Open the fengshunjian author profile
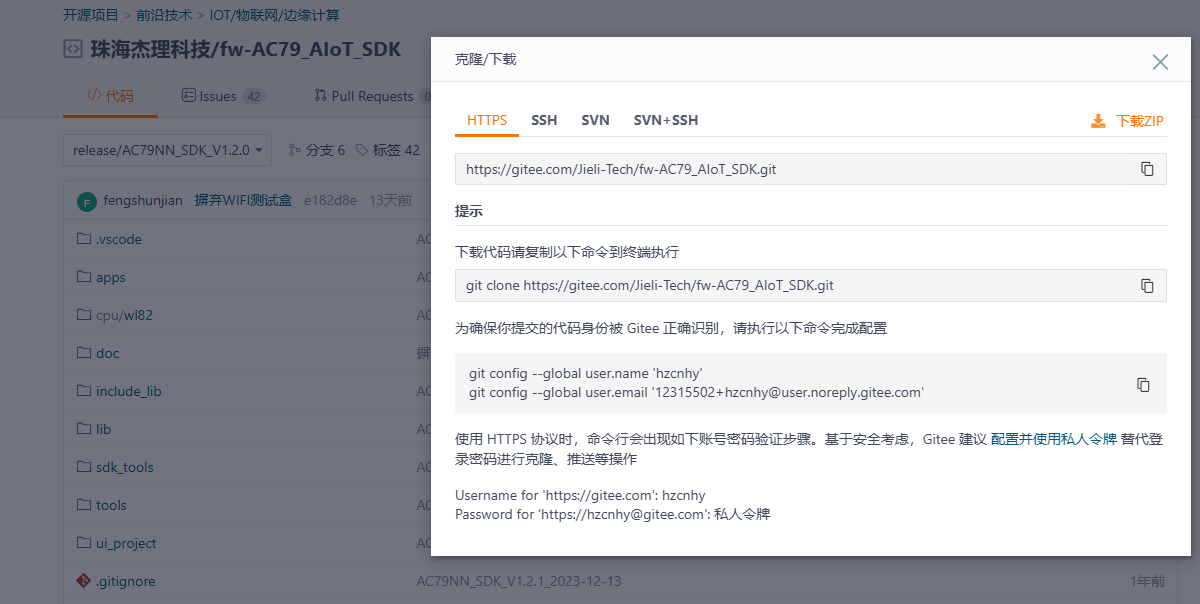 143,200
